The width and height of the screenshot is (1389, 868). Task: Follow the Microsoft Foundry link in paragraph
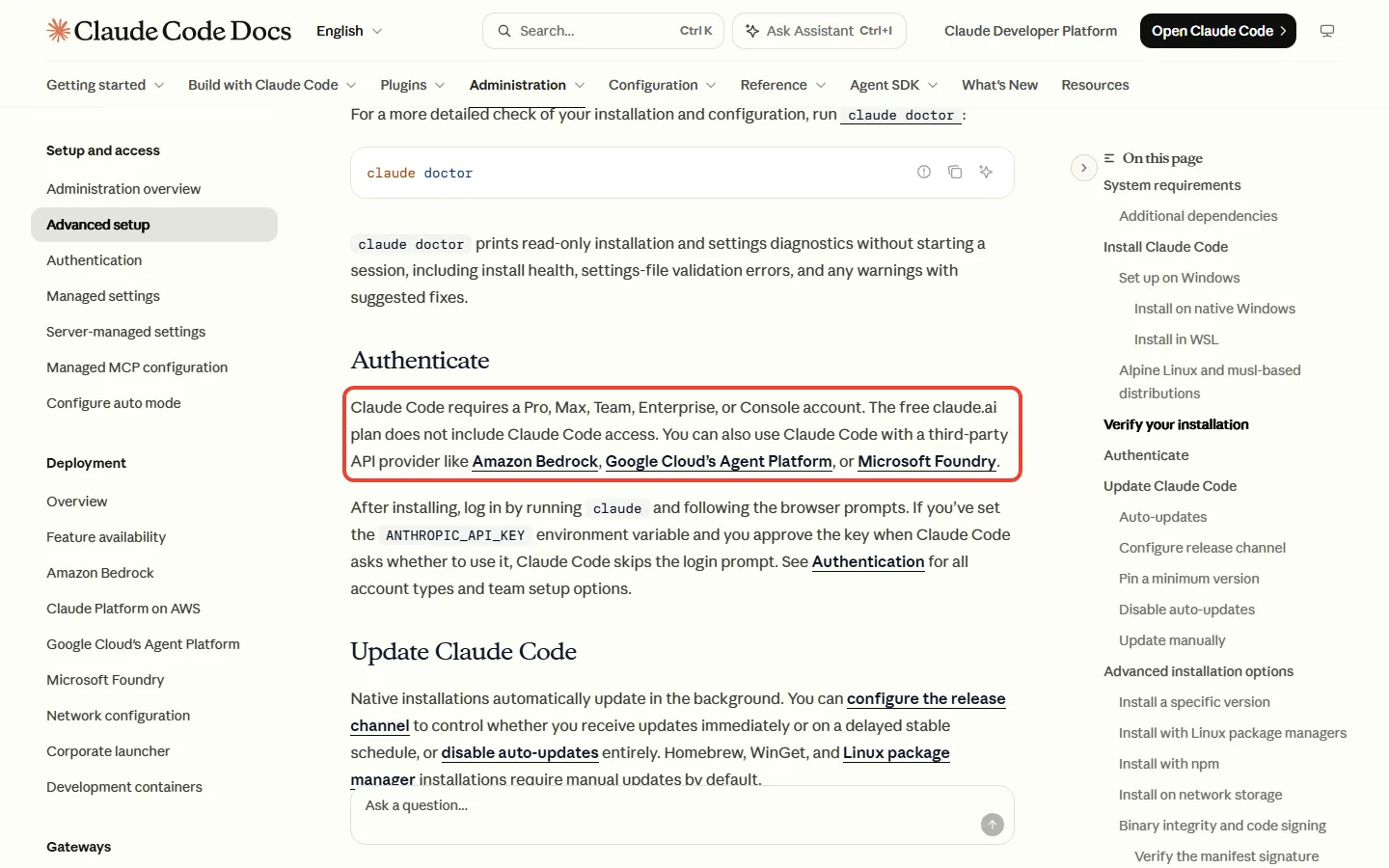pos(927,461)
